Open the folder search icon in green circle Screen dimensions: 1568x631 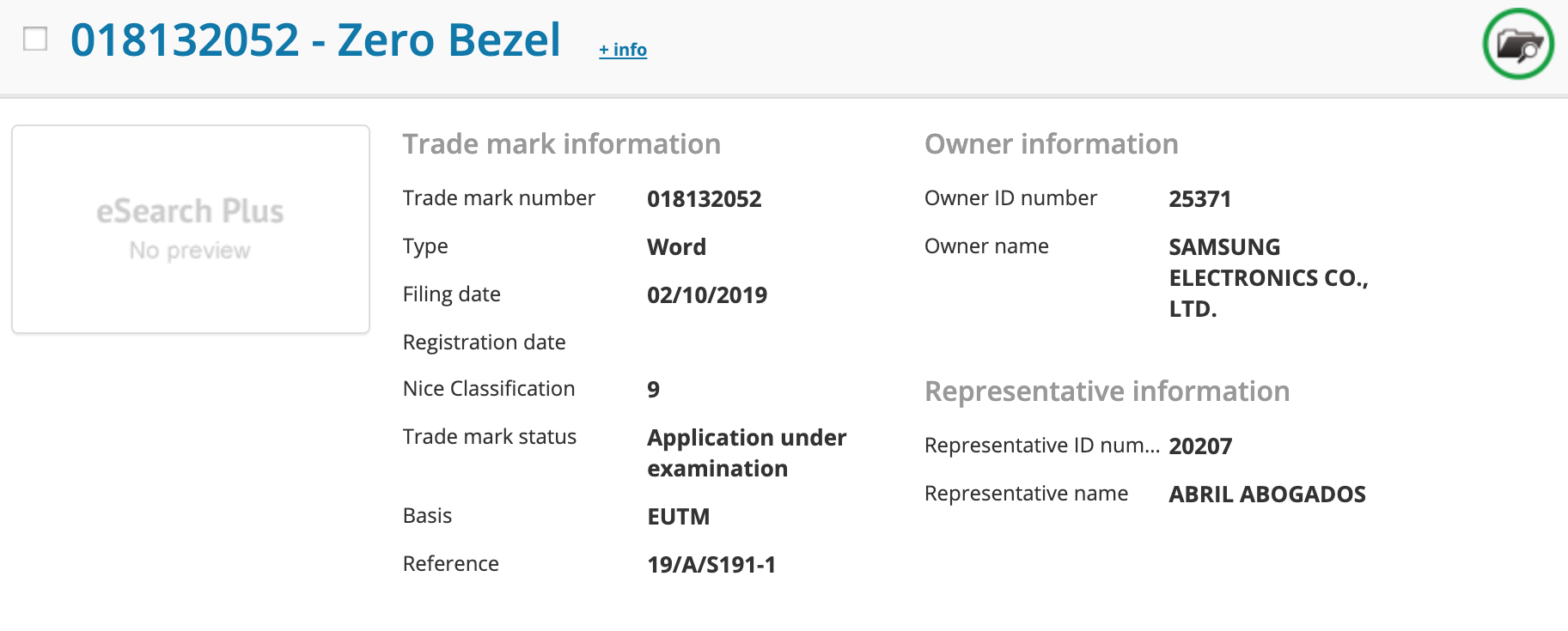coord(1517,44)
